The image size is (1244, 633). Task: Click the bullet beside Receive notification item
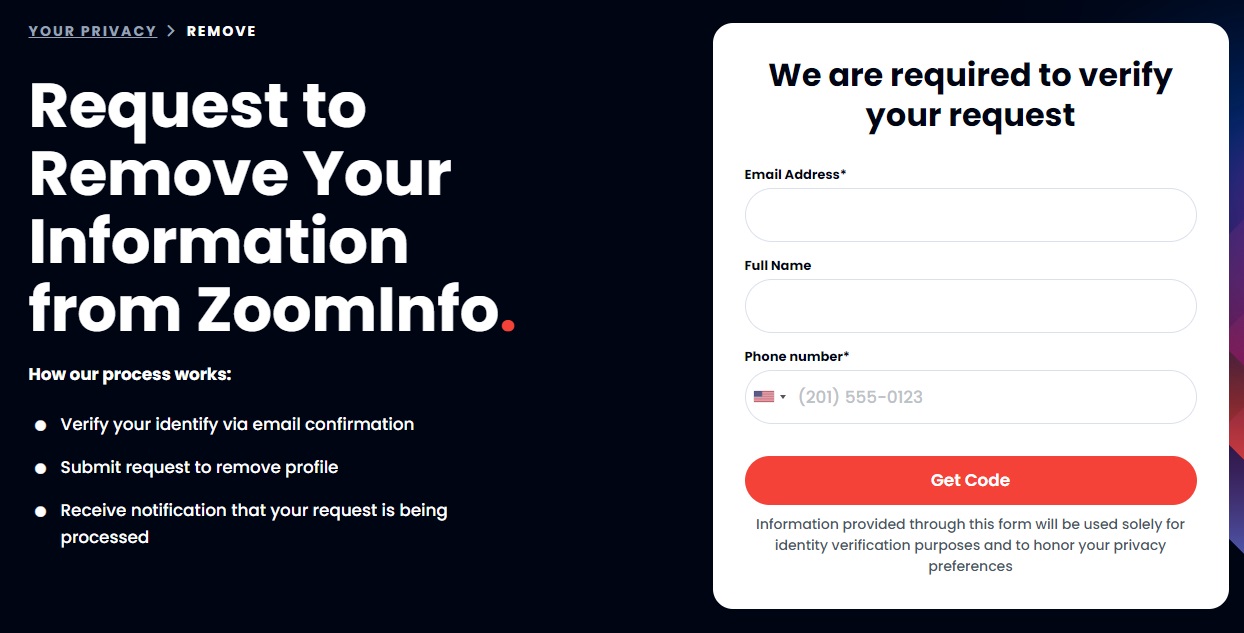click(x=40, y=511)
